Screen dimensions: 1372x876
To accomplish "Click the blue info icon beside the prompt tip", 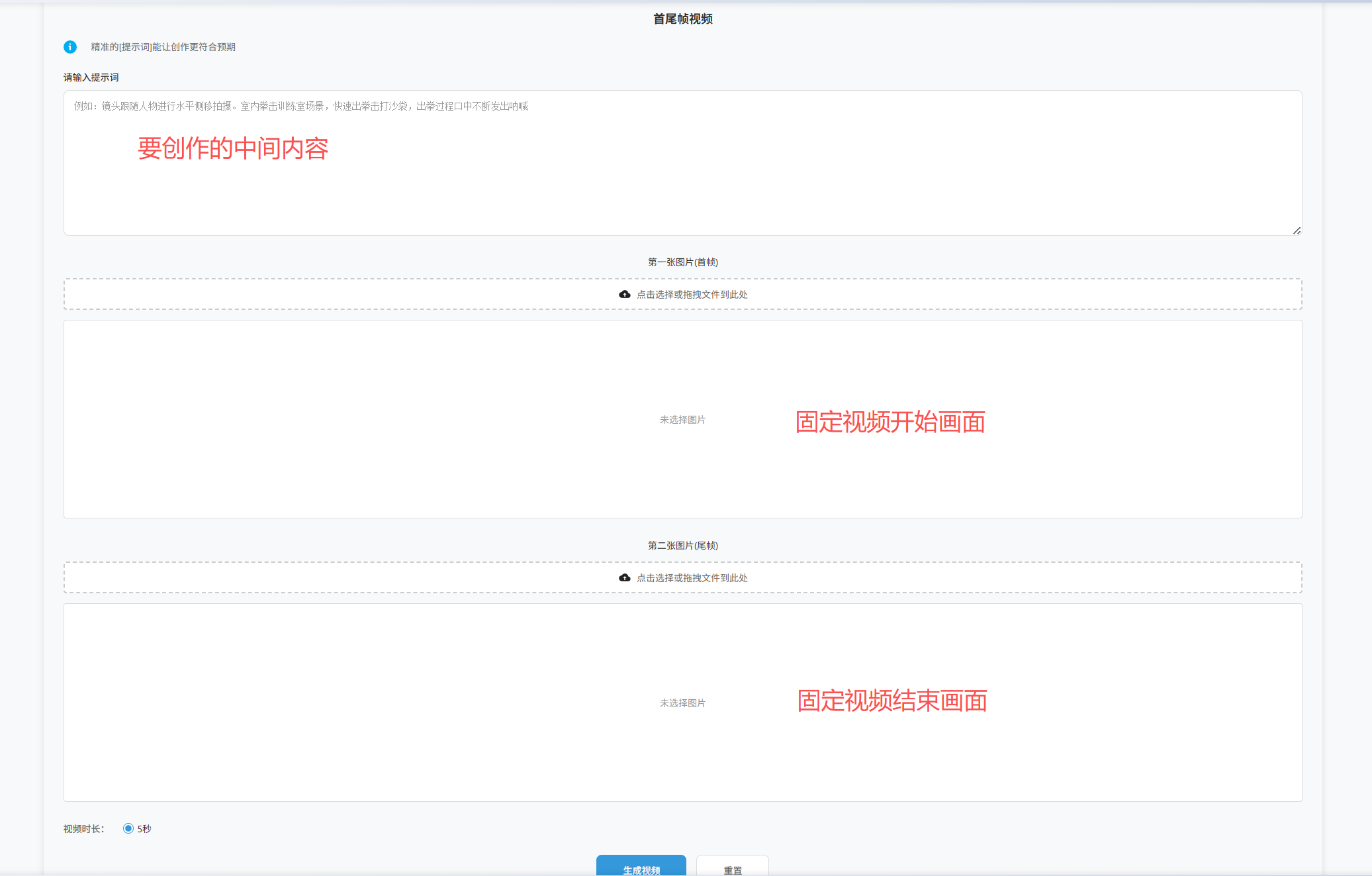I will (x=70, y=47).
